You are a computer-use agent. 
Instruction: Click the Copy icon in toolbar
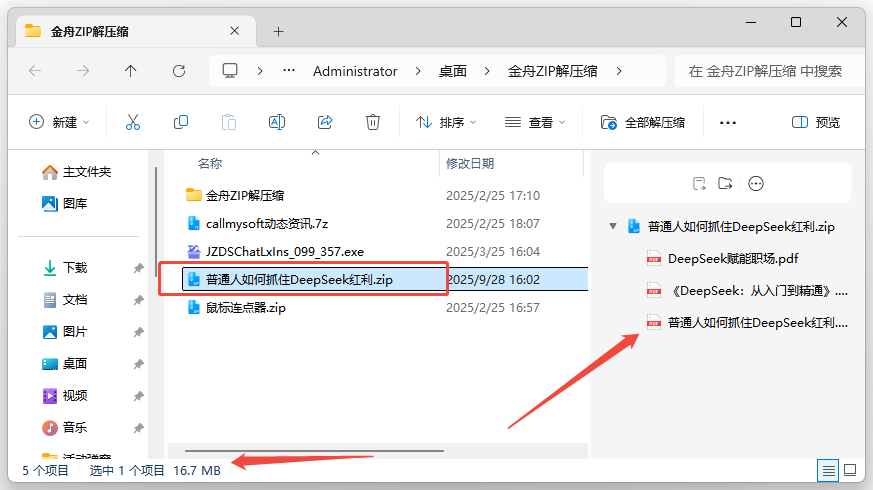pyautogui.click(x=180, y=122)
